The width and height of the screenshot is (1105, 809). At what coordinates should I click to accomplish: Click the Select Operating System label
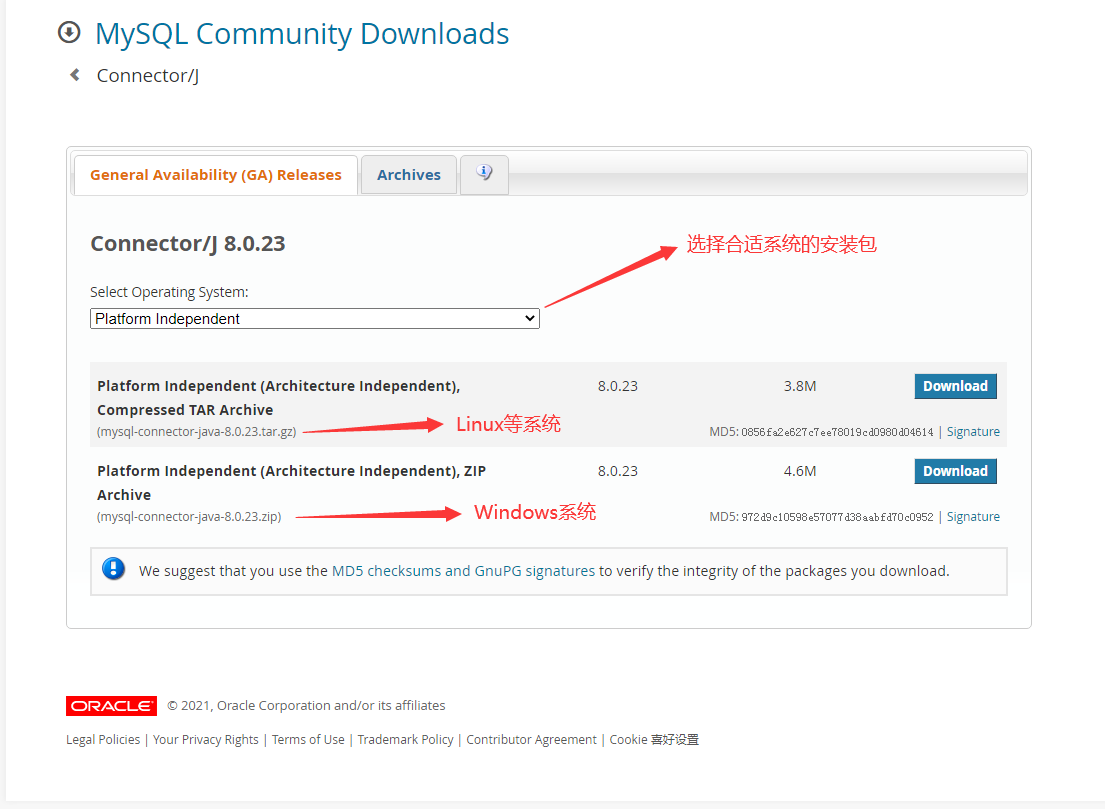point(169,292)
